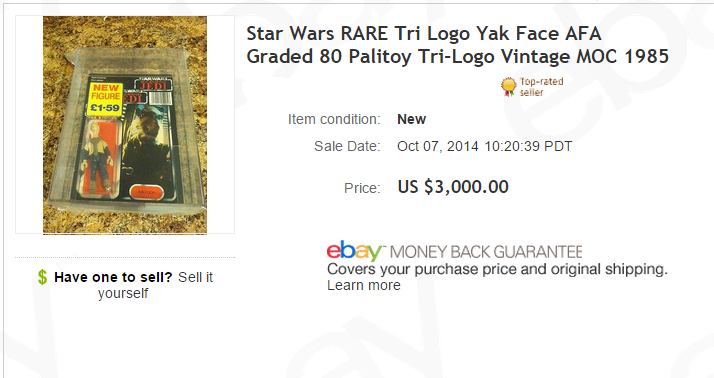Viewport: 714px width, 378px height.
Task: Click the New item condition value
Action: [x=412, y=119]
